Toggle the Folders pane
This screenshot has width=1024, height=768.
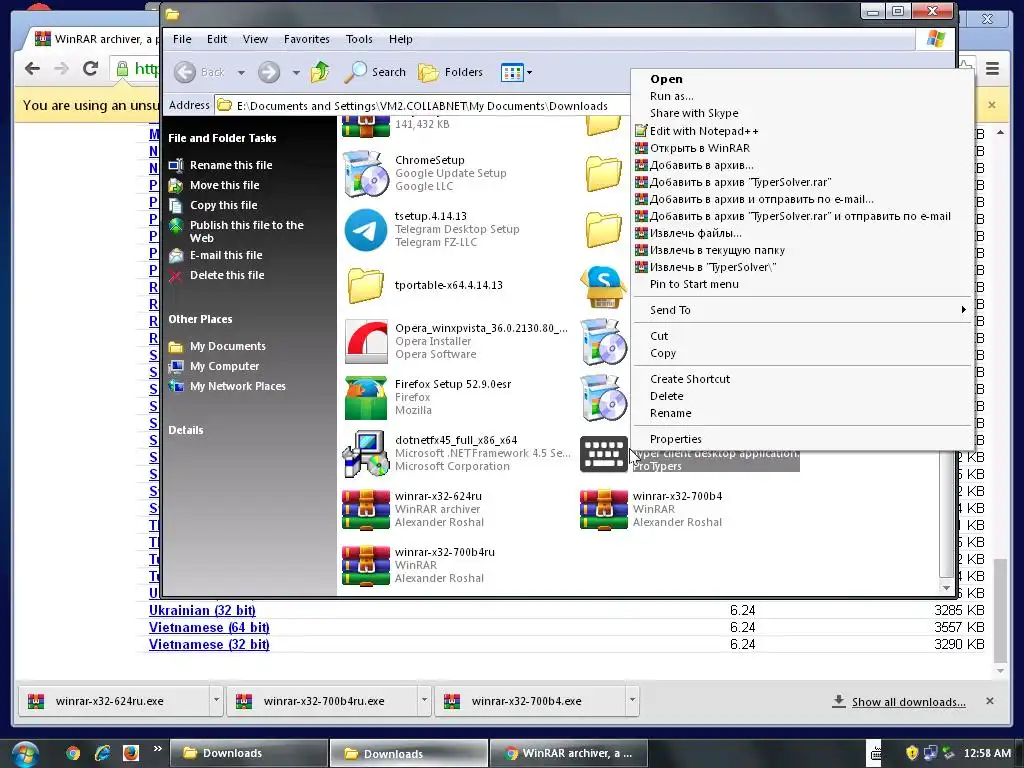[x=451, y=72]
